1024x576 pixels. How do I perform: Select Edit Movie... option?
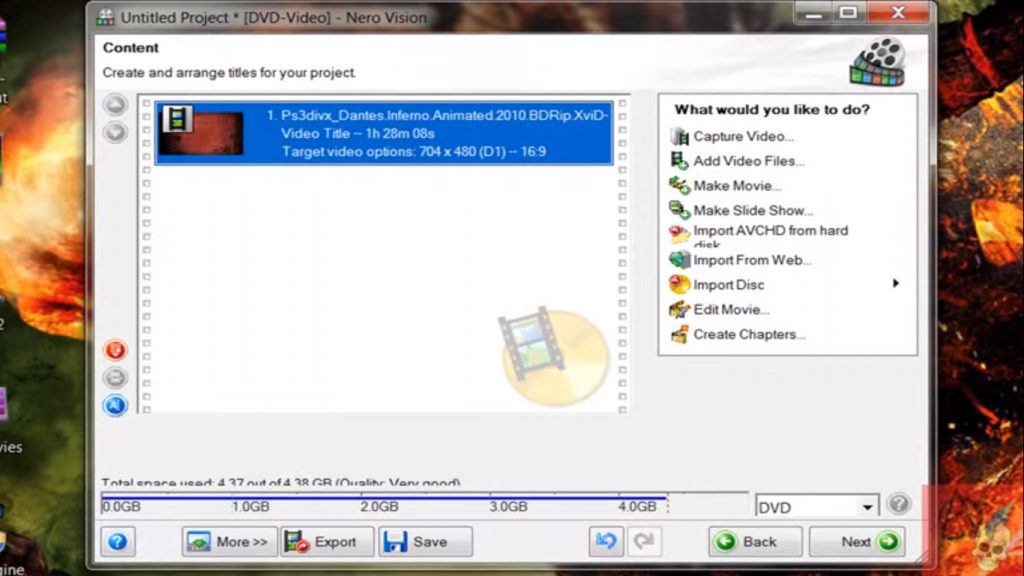coord(731,310)
